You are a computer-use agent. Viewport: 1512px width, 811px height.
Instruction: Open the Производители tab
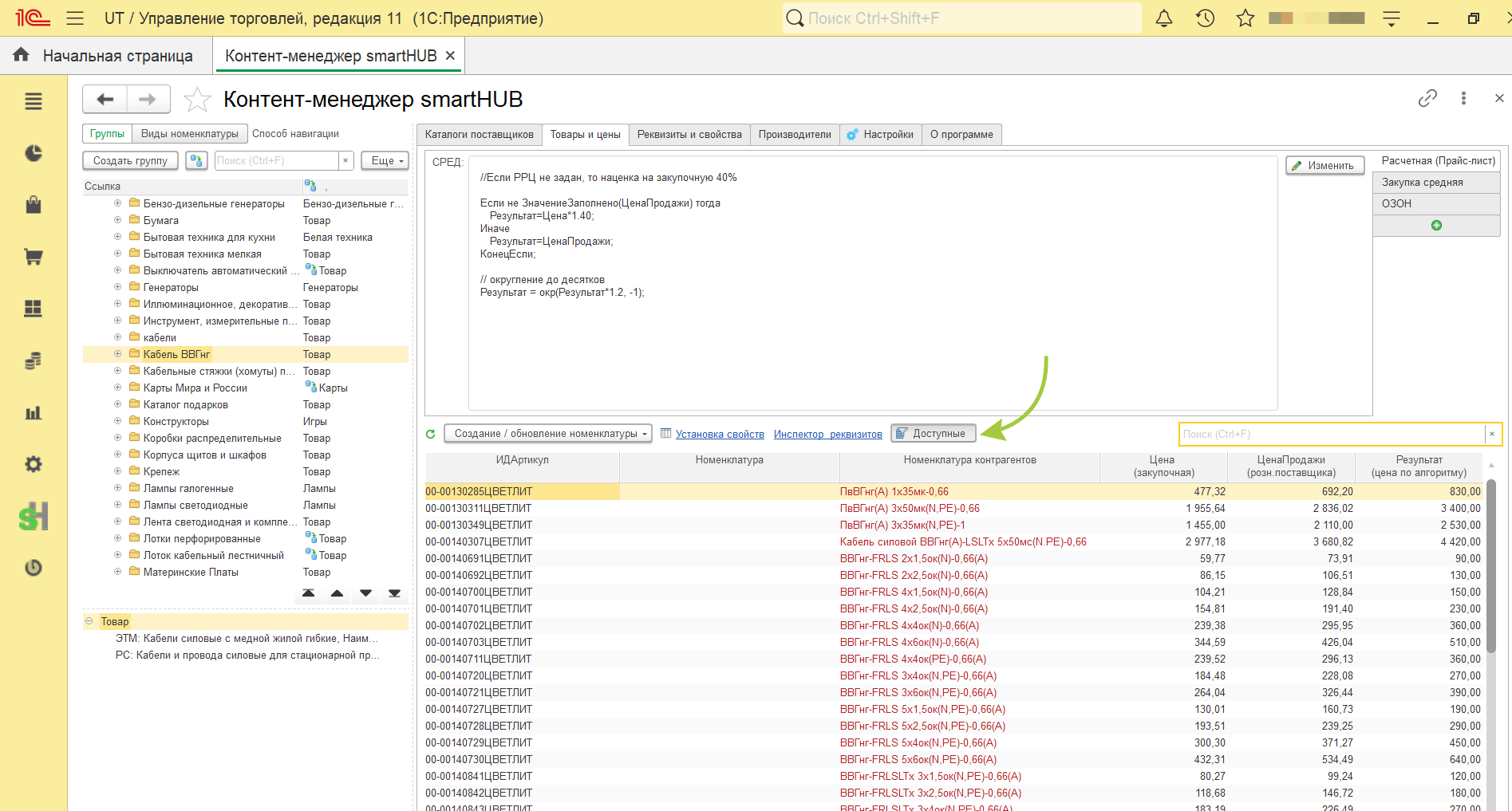[795, 135]
